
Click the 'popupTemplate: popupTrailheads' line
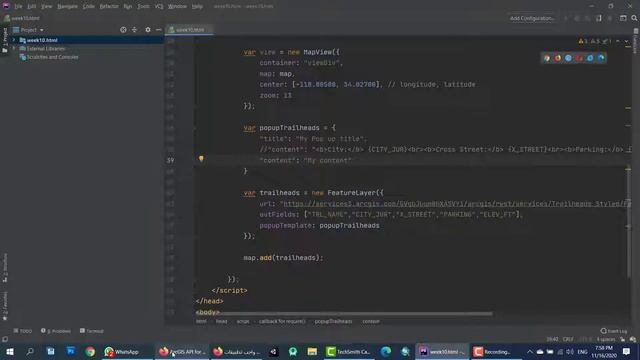coord(319,225)
